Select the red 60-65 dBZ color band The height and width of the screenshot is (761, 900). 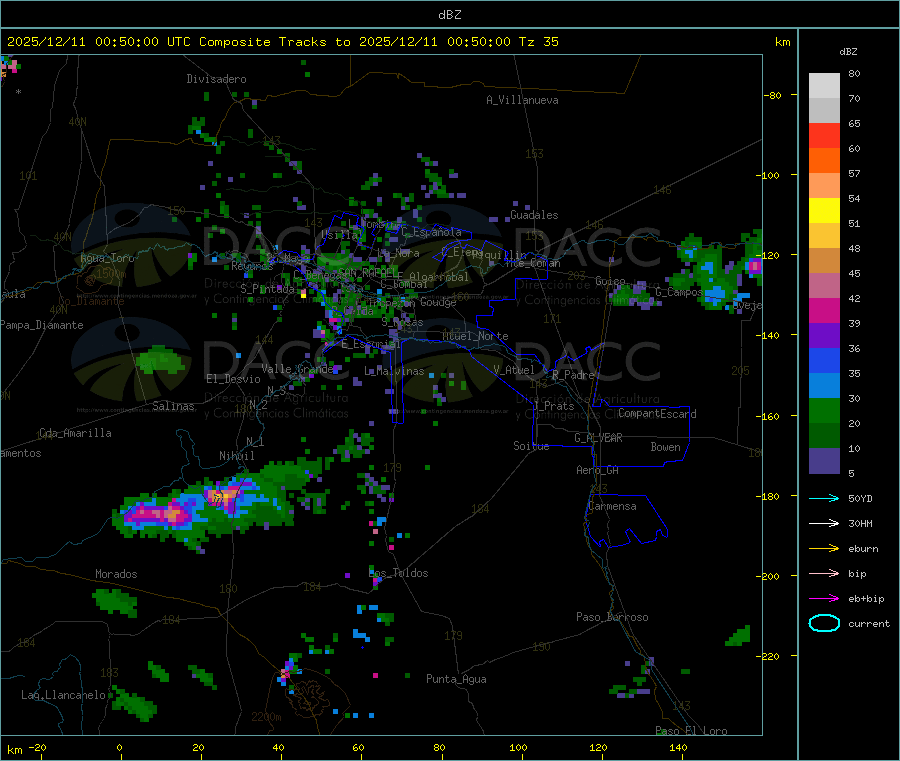pos(824,135)
